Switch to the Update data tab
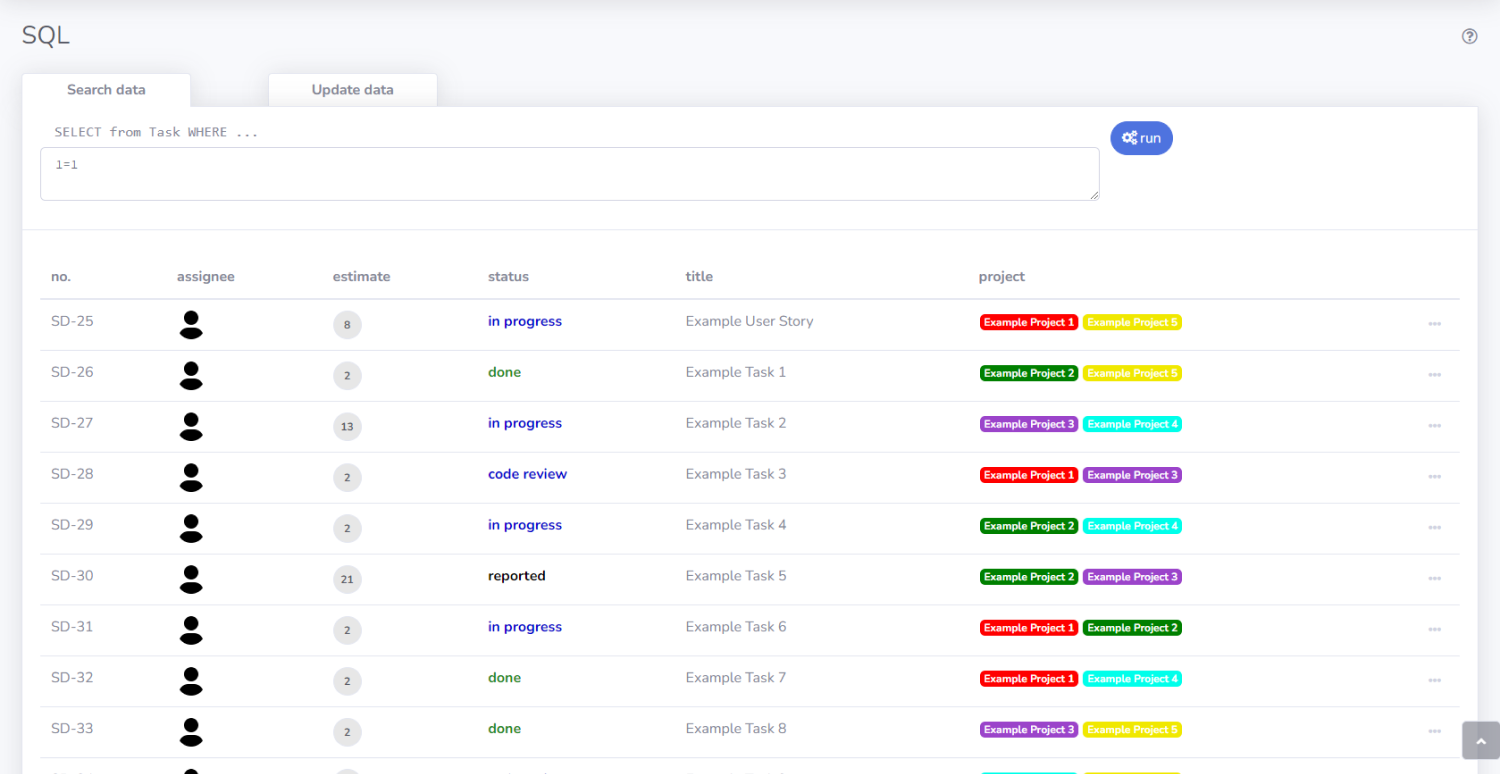Image resolution: width=1500 pixels, height=774 pixels. (x=353, y=90)
